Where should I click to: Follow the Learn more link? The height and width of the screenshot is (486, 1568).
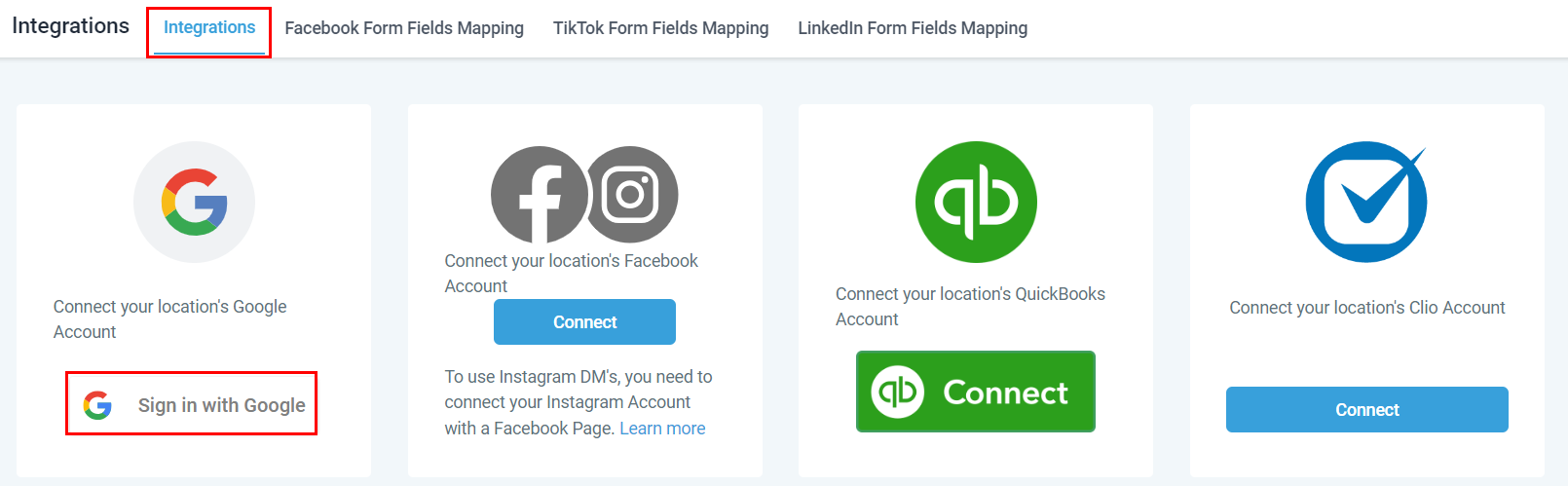662,429
